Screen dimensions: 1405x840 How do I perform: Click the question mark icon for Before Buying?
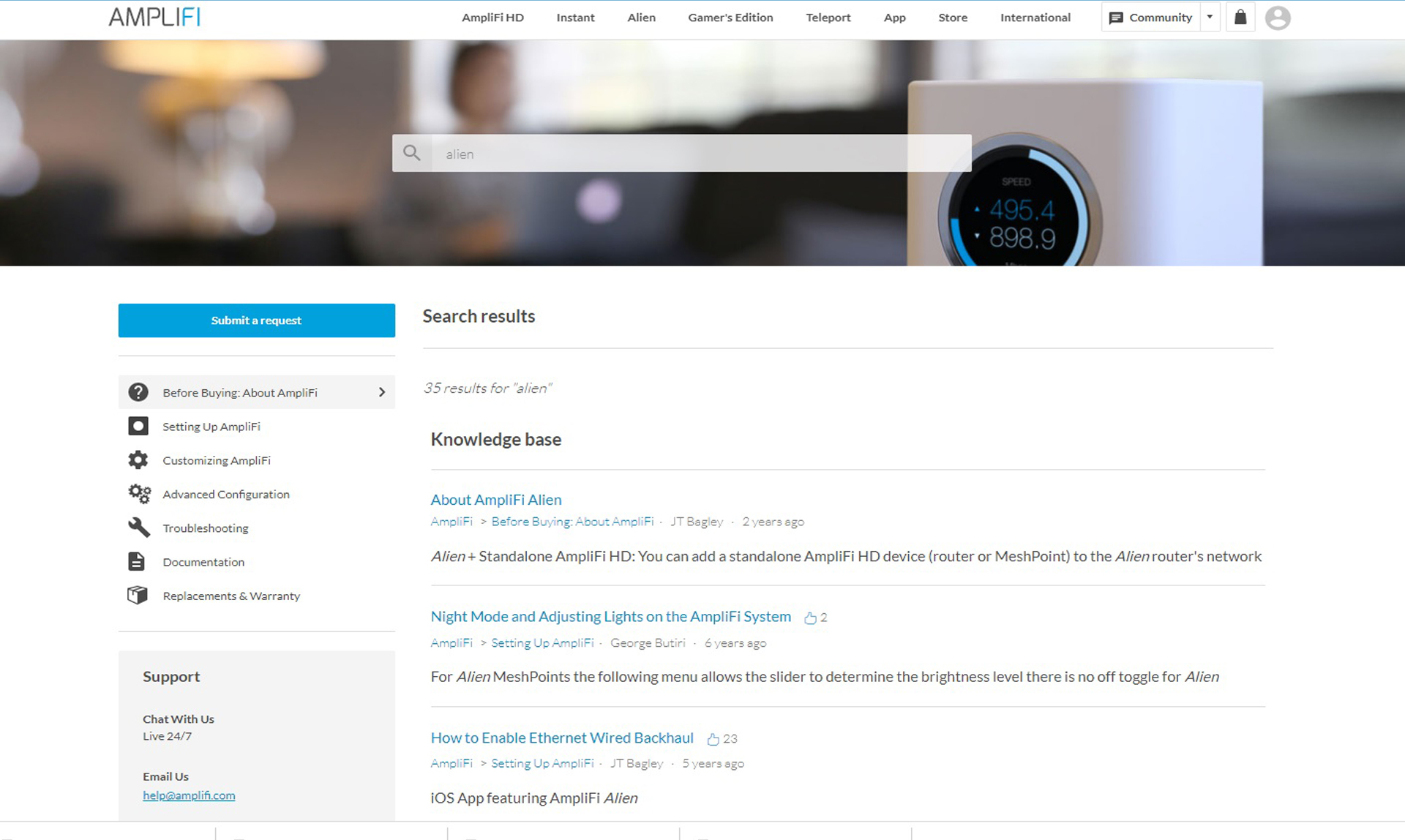[x=138, y=392]
